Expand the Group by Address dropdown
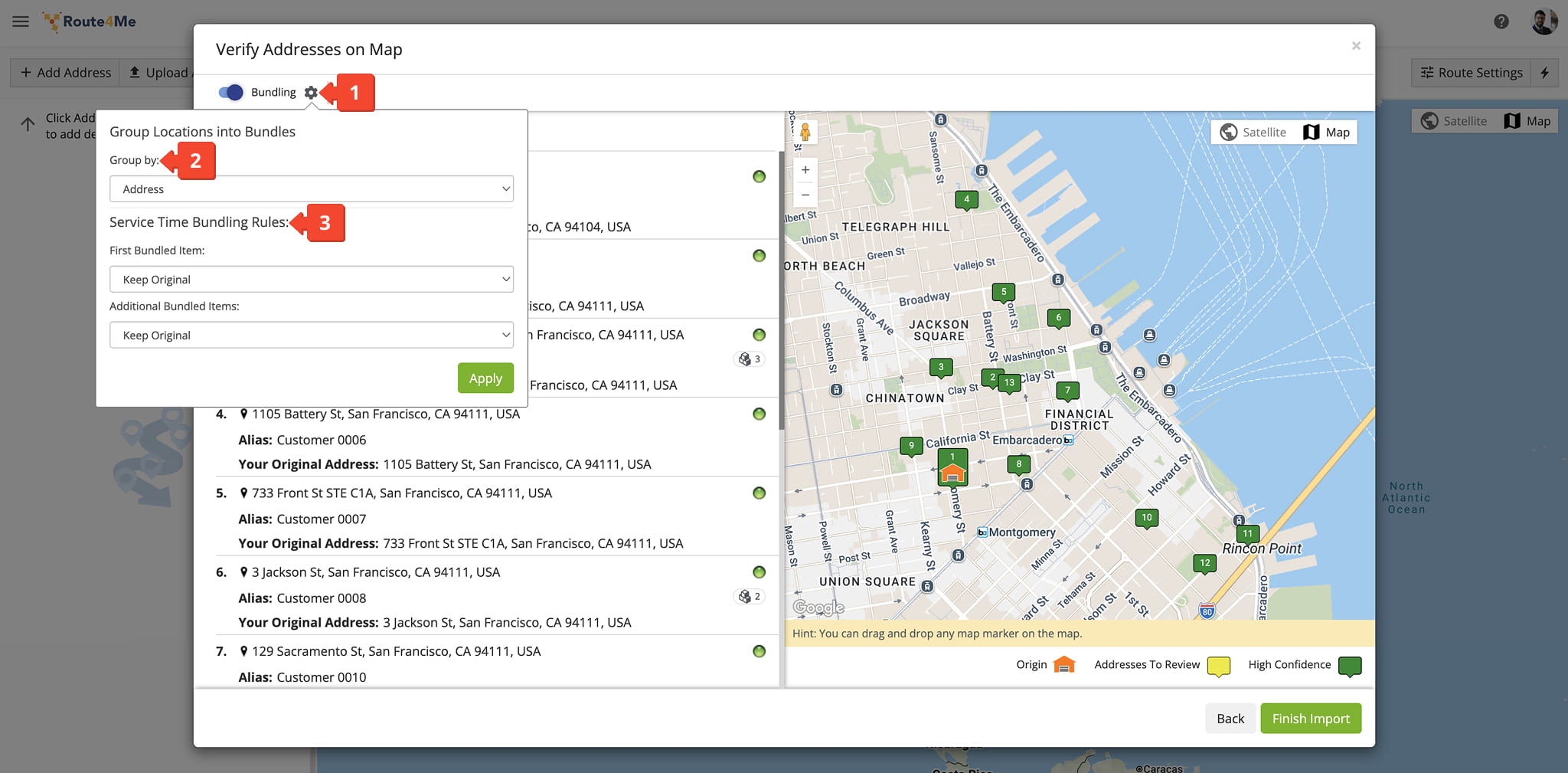Image resolution: width=1568 pixels, height=773 pixels. 311,189
